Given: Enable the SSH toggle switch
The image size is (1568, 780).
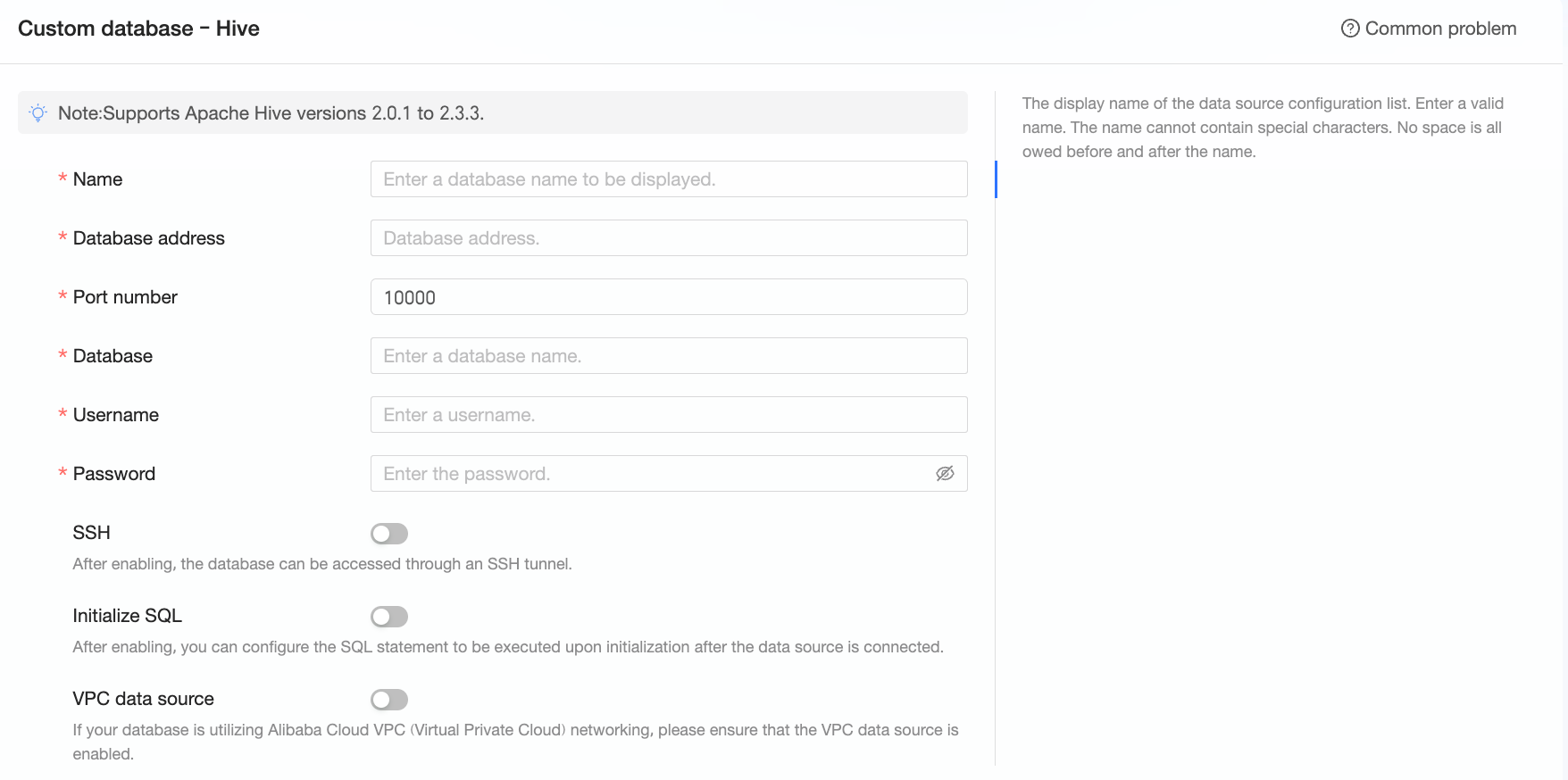Looking at the screenshot, I should pos(389,534).
